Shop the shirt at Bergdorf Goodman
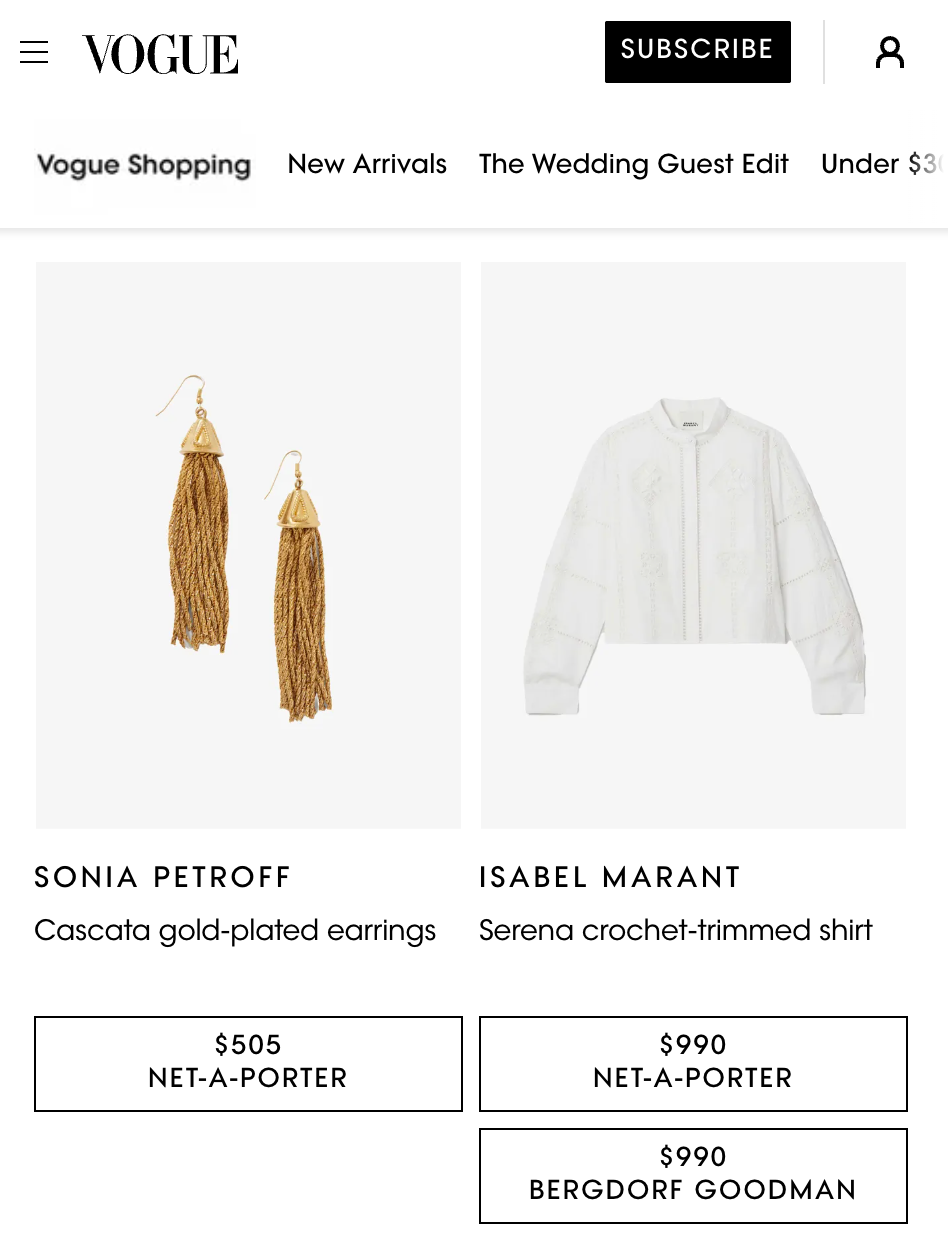The width and height of the screenshot is (948, 1236). (x=693, y=1190)
